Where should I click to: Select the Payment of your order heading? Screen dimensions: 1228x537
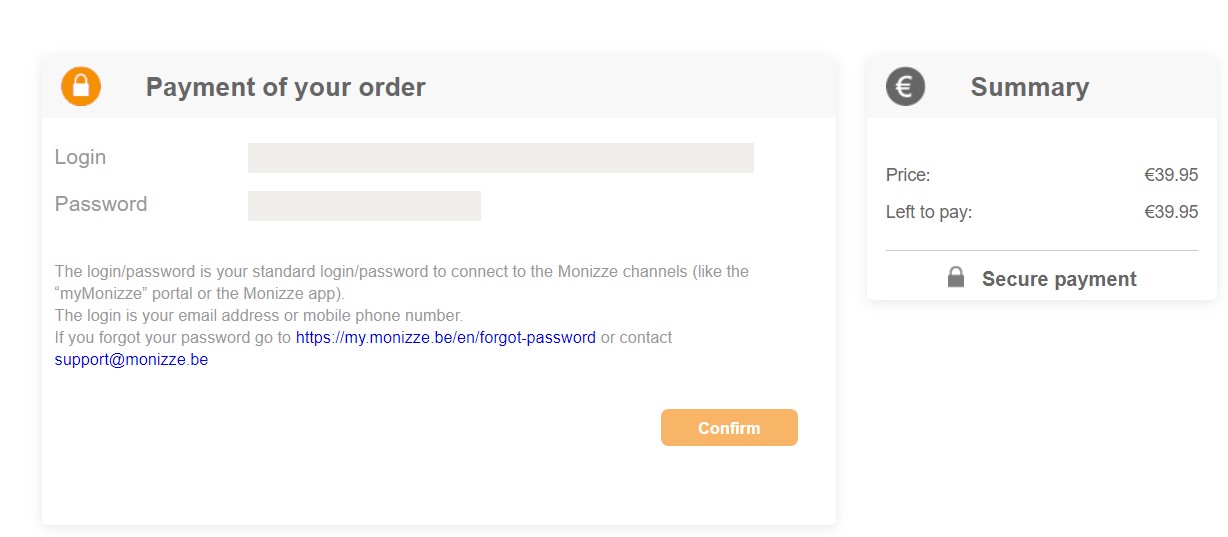[x=286, y=87]
